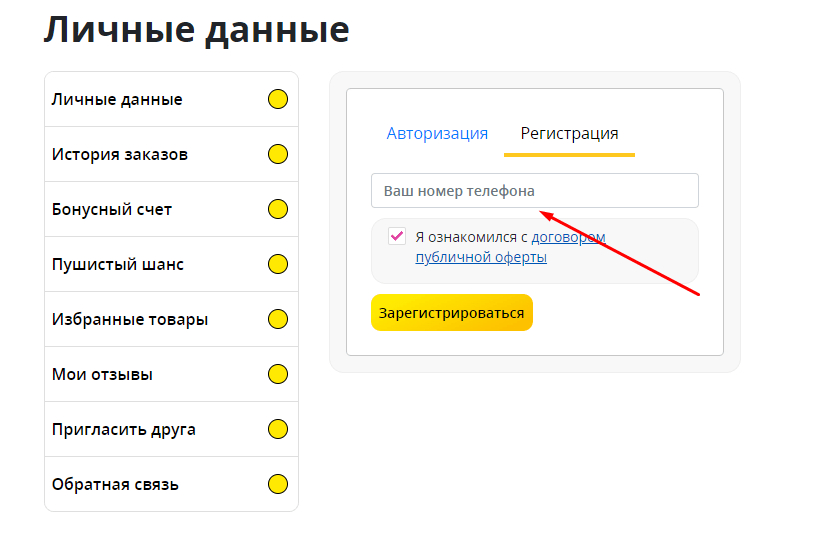This screenshot has height=544, width=832.
Task: Navigate to Обратная связь section
Action: pyautogui.click(x=115, y=485)
